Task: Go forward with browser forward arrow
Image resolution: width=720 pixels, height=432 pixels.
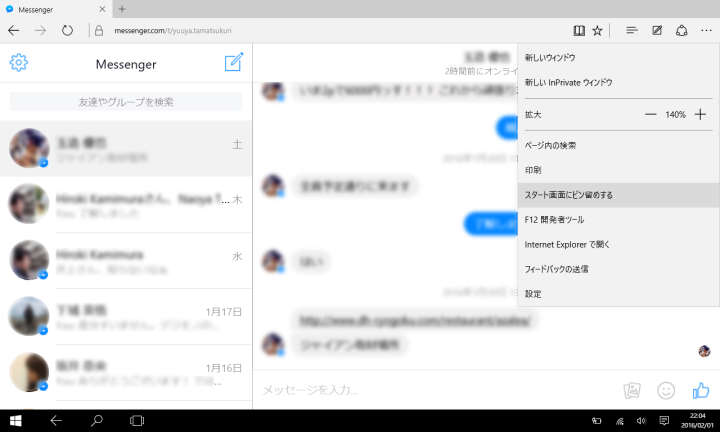Action: point(40,31)
